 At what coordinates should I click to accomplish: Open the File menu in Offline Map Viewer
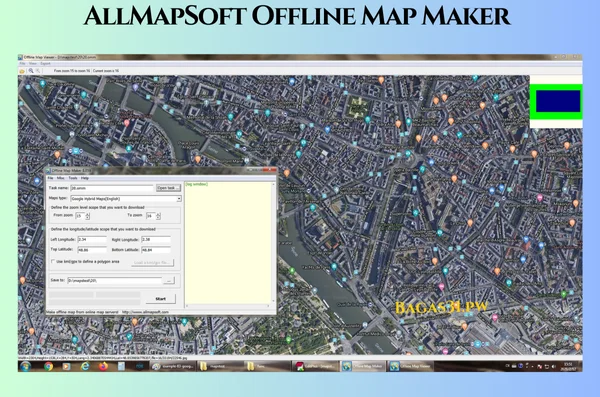coord(23,64)
